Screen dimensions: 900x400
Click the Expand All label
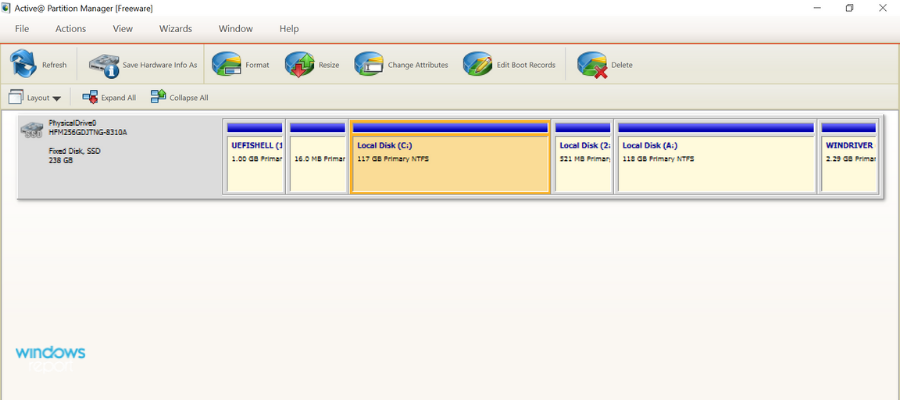(x=119, y=98)
